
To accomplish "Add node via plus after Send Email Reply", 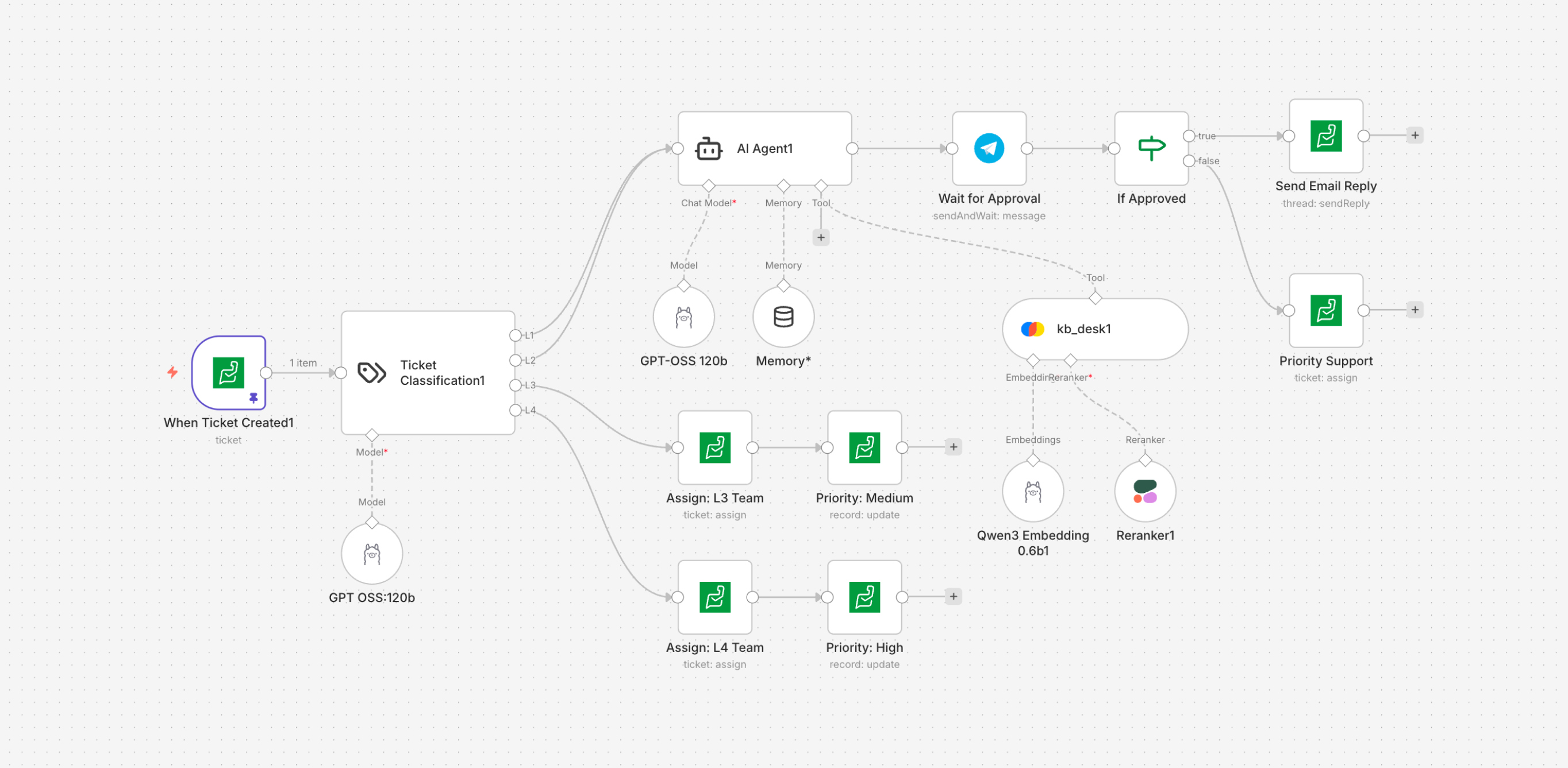I will [1415, 135].
